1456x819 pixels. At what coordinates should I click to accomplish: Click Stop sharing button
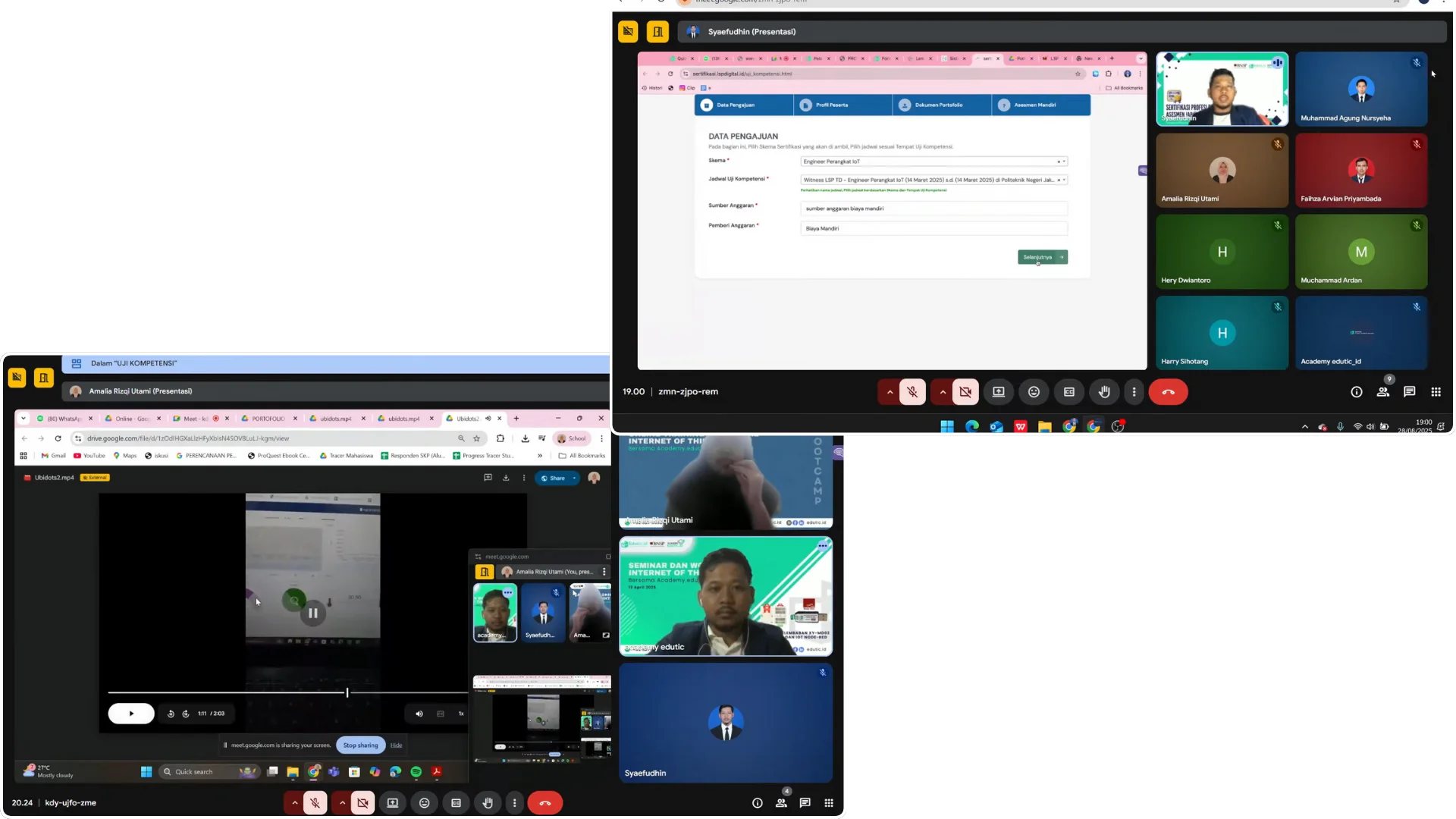pyautogui.click(x=360, y=745)
